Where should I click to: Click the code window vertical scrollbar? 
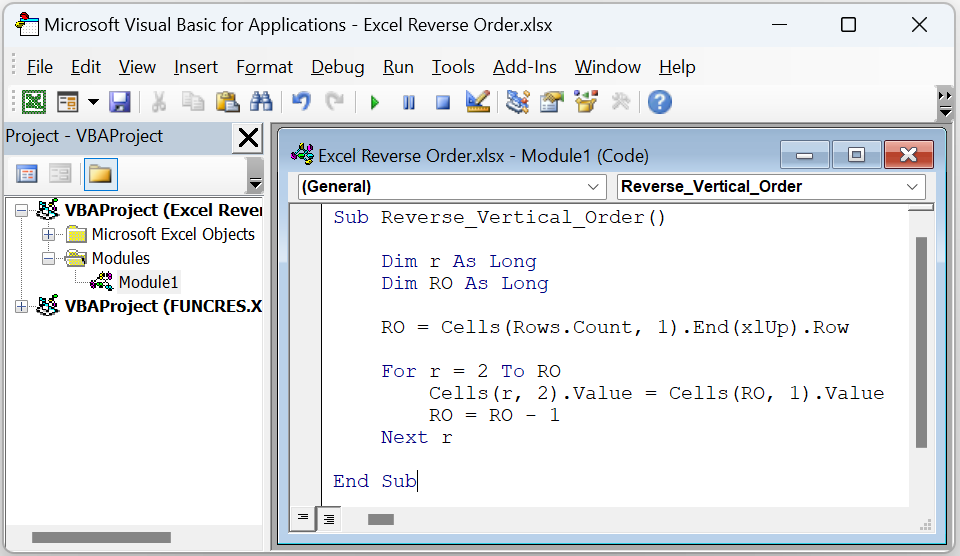pos(921,343)
